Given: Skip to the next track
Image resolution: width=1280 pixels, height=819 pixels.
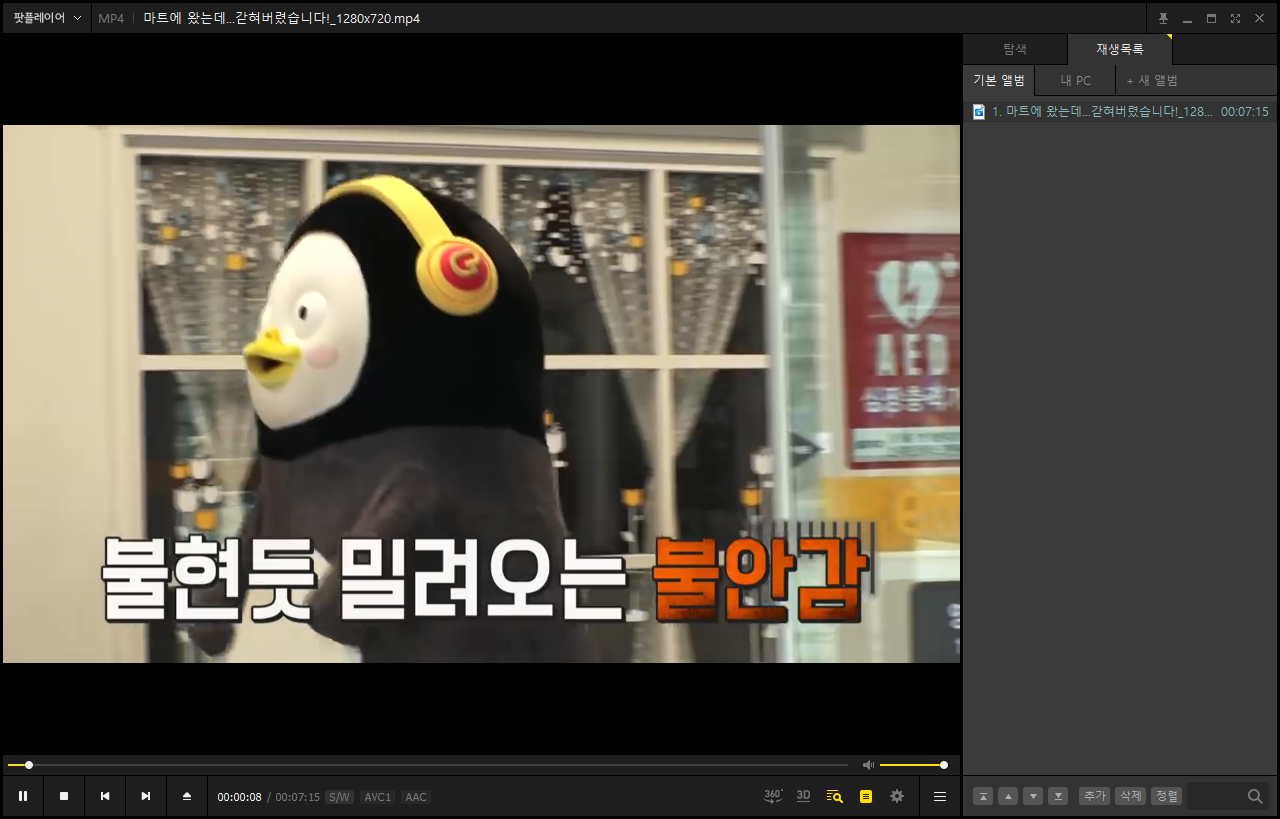Looking at the screenshot, I should point(146,796).
